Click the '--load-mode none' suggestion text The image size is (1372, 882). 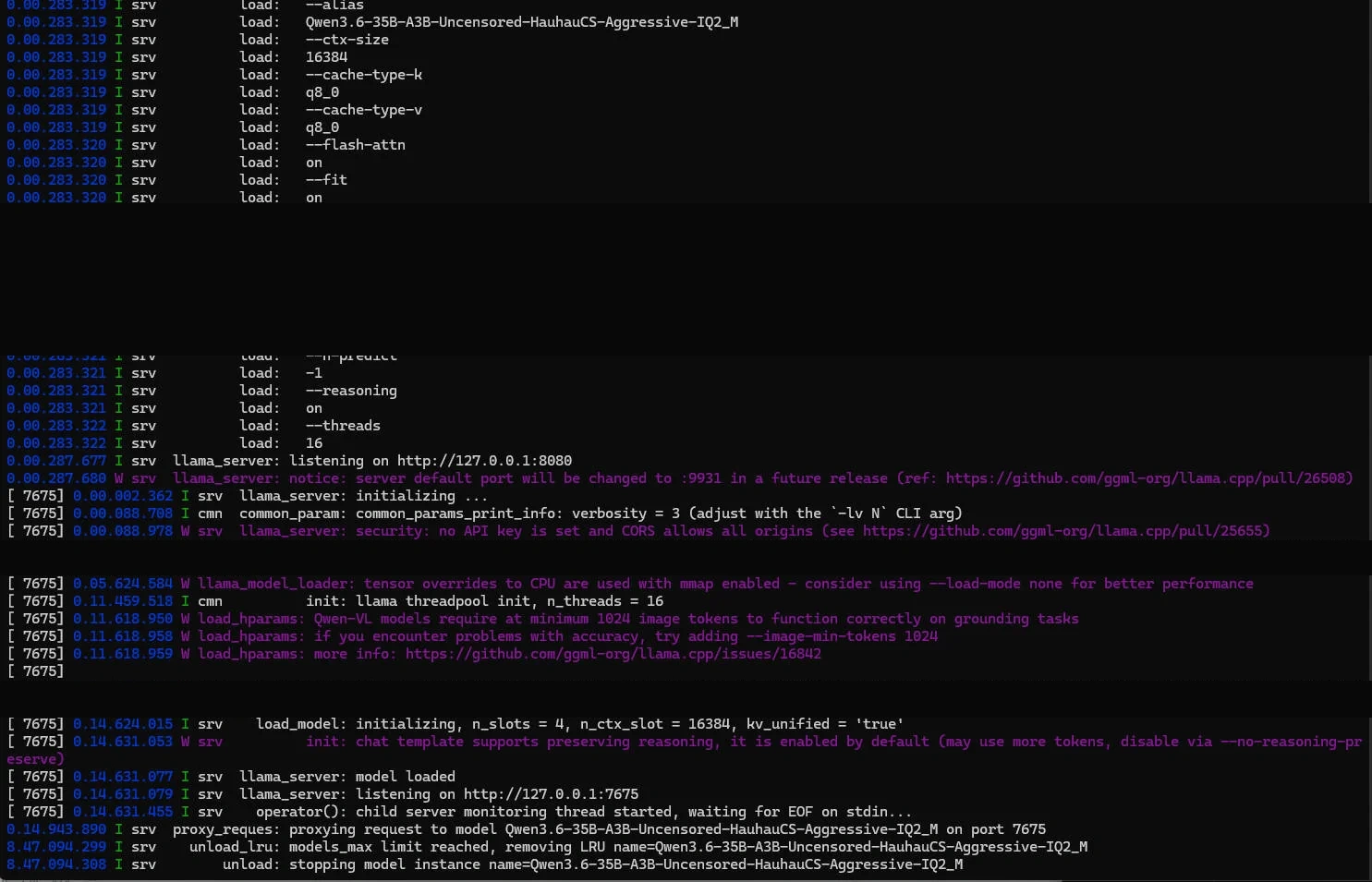(996, 584)
